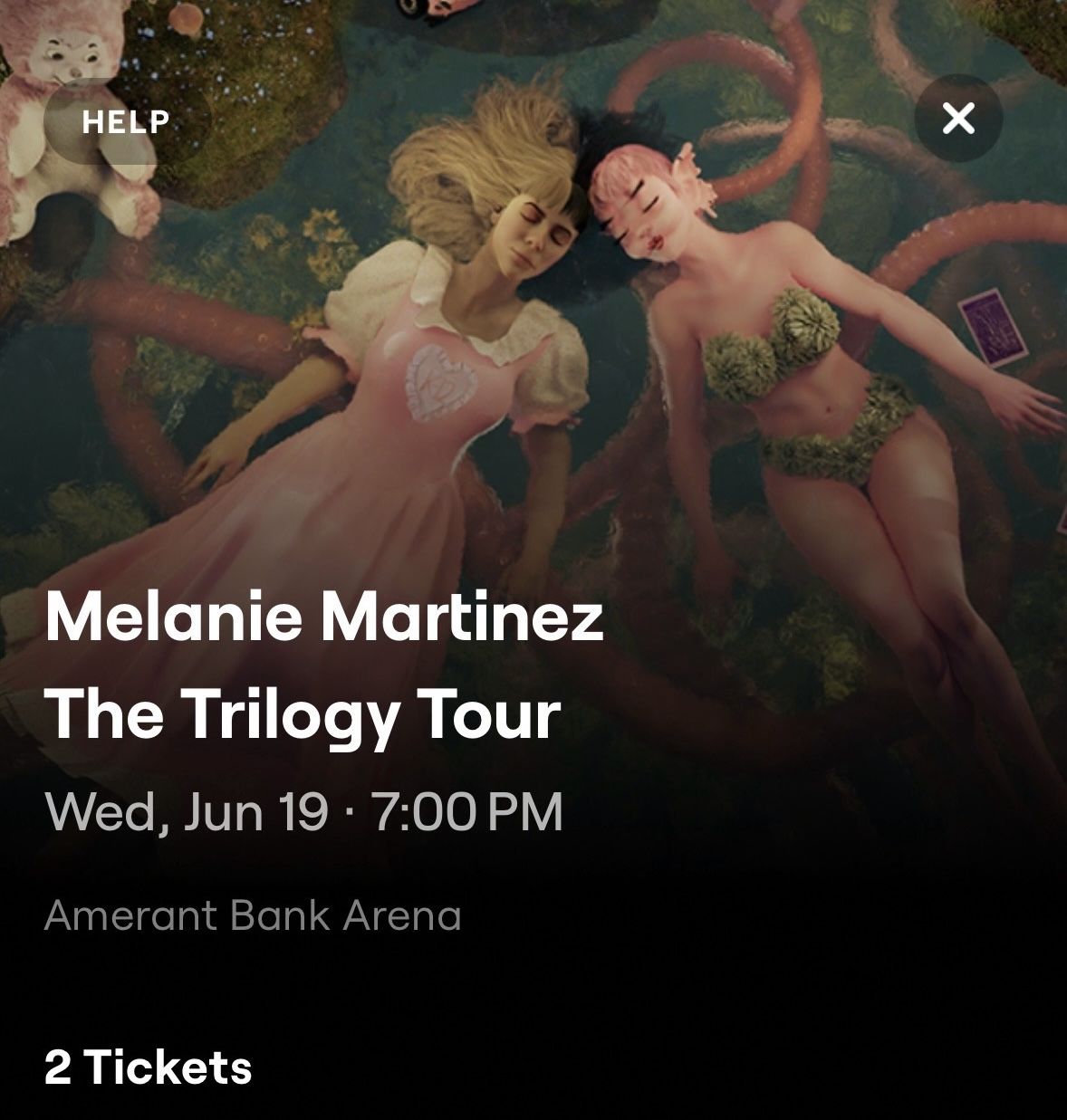Tap the cross symbol in the round button
Screen dimensions: 1067x1120
[x=958, y=119]
